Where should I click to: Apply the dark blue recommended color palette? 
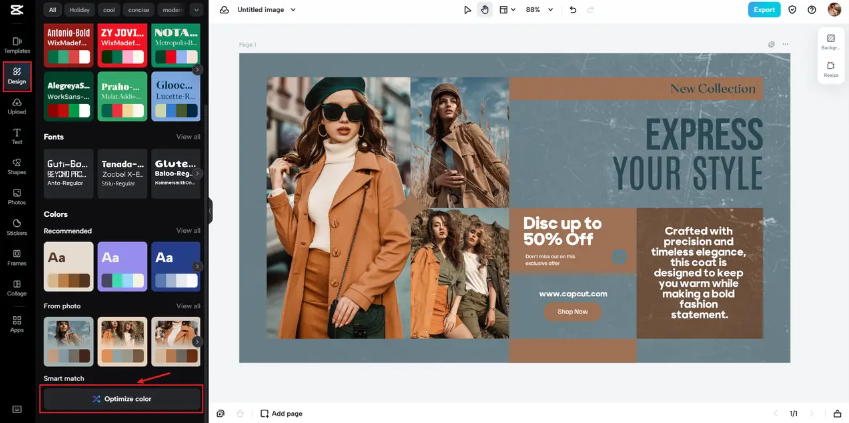pyautogui.click(x=176, y=266)
